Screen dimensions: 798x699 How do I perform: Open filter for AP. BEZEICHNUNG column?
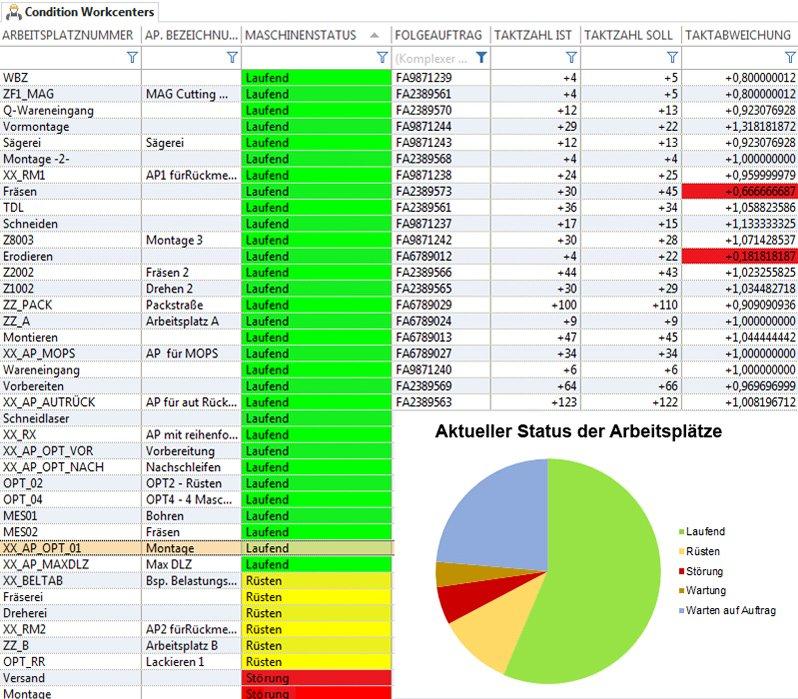(x=232, y=58)
